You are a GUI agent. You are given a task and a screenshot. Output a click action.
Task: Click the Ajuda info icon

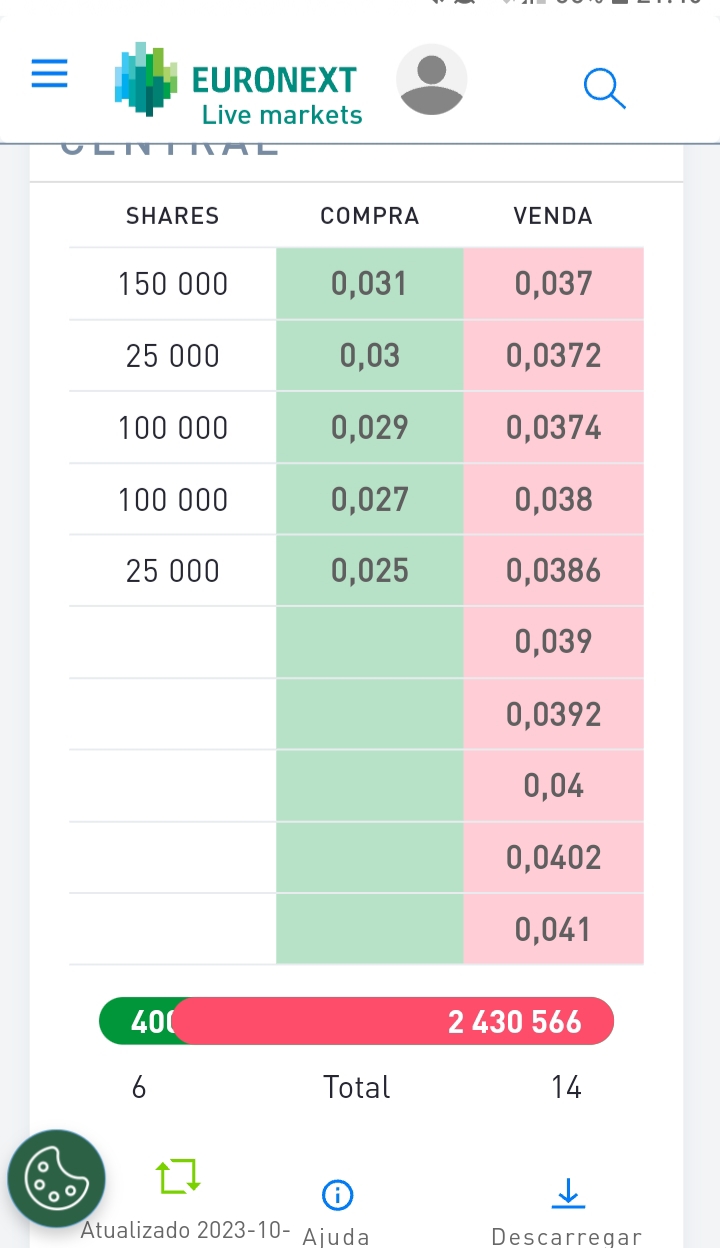coord(337,1194)
